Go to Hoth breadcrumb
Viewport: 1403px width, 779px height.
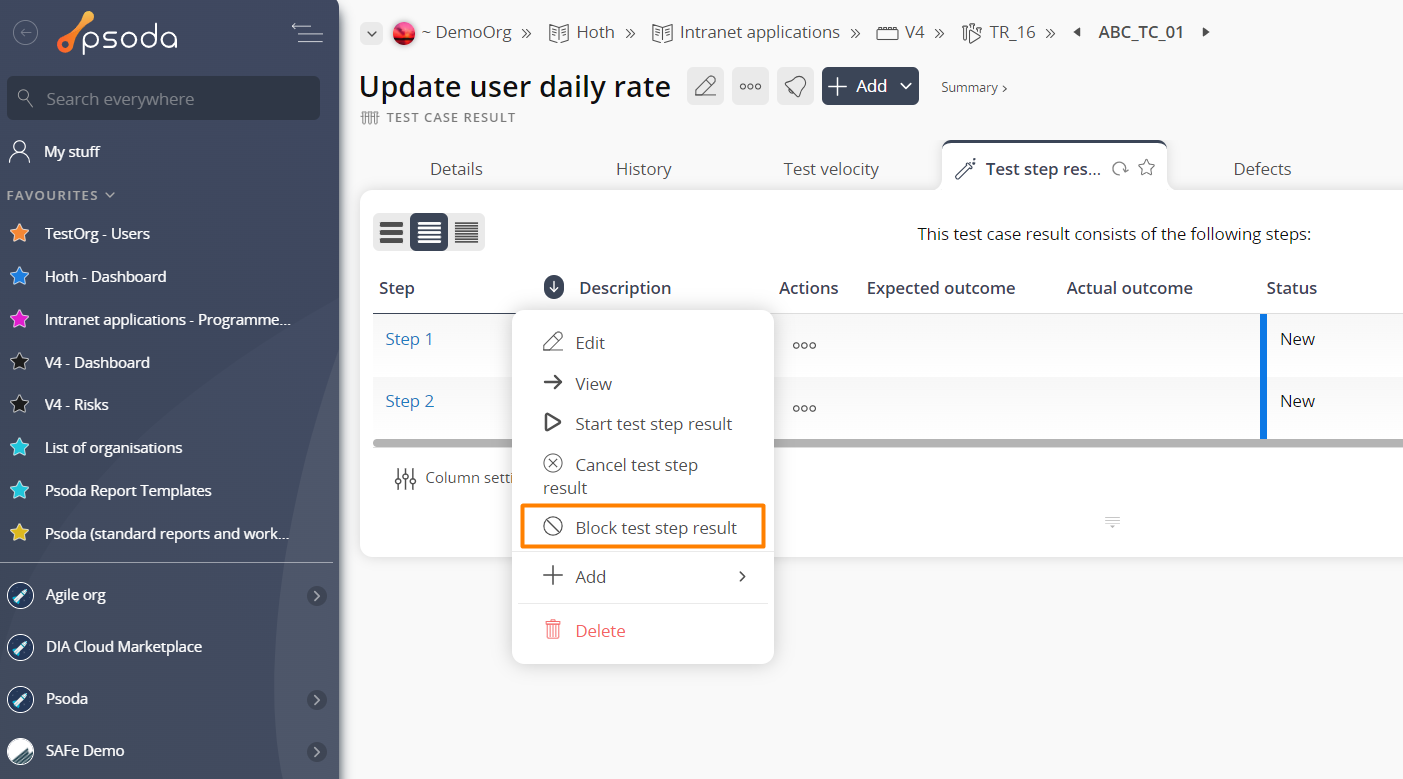tap(595, 32)
